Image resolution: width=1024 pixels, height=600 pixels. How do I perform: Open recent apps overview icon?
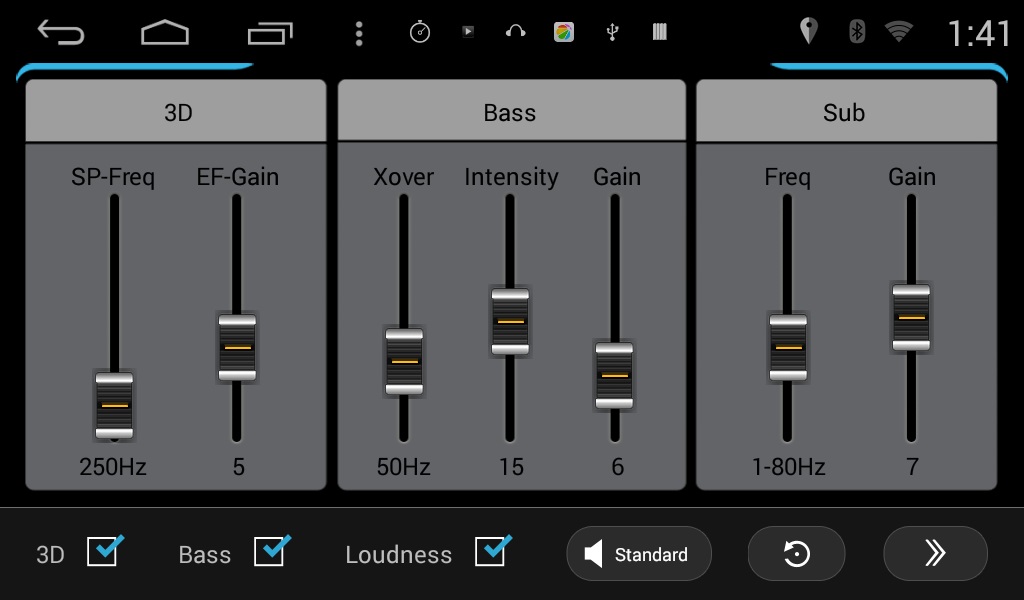tap(269, 33)
